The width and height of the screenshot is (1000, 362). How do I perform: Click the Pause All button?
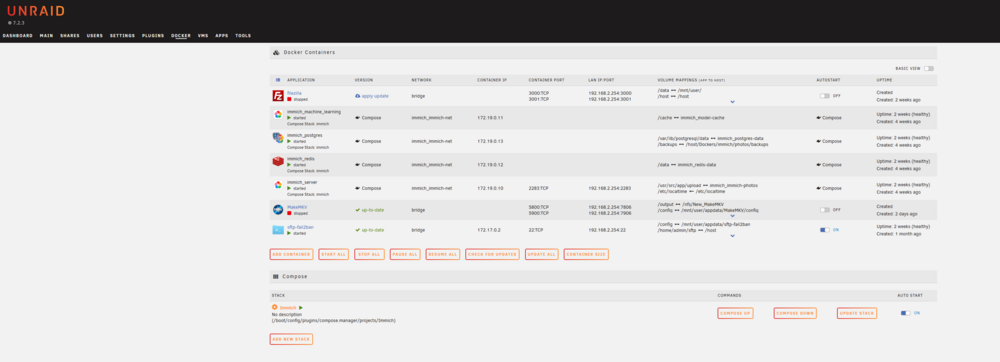pyautogui.click(x=405, y=254)
